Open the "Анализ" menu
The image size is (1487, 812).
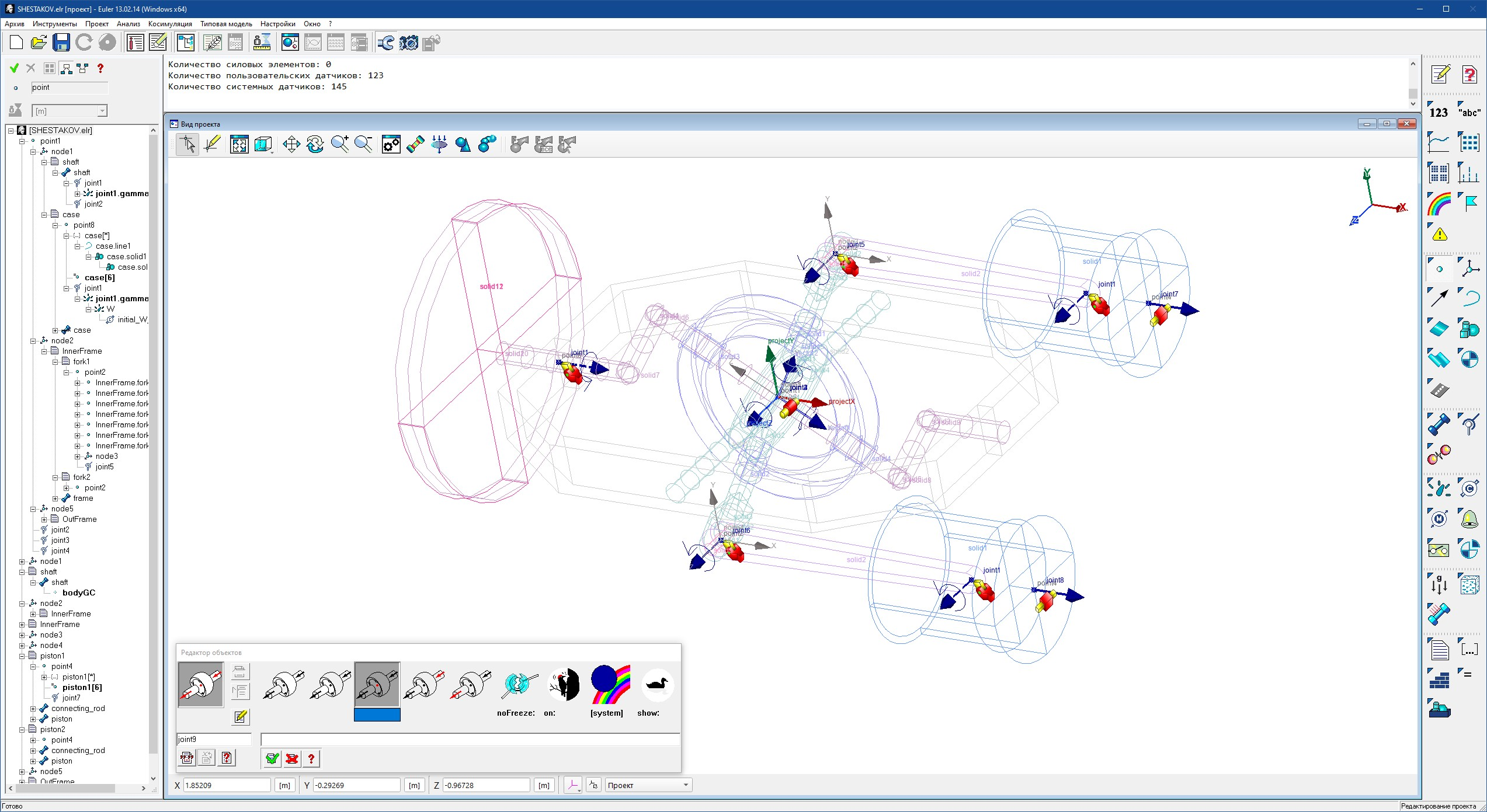pyautogui.click(x=128, y=24)
